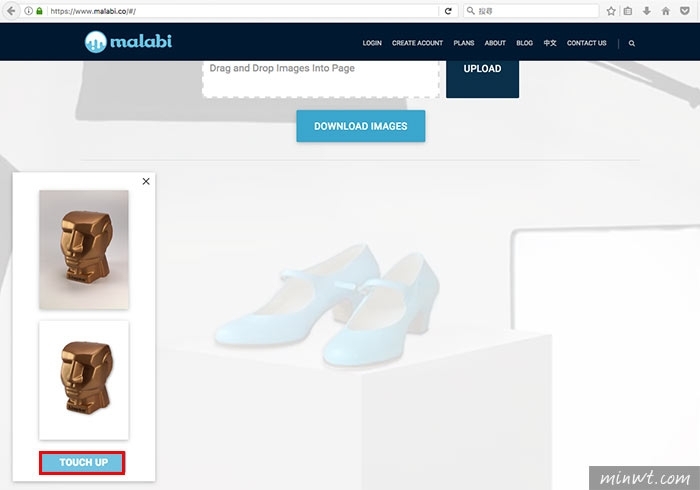Viewport: 700px width, 490px height.
Task: Click the TOUCH UP button
Action: pyautogui.click(x=82, y=462)
